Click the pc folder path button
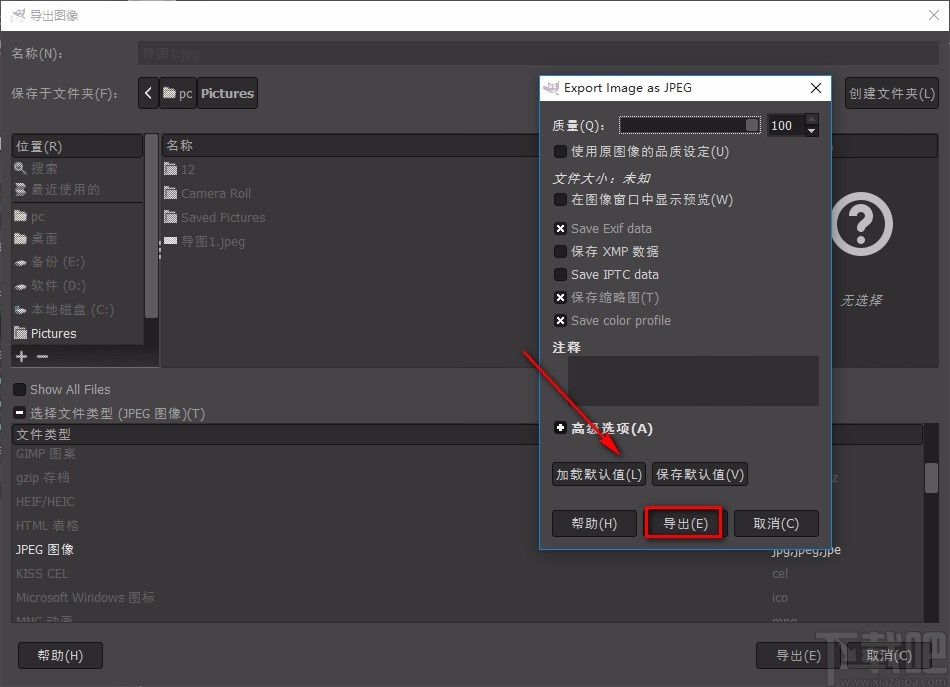The width and height of the screenshot is (950, 687). [178, 93]
